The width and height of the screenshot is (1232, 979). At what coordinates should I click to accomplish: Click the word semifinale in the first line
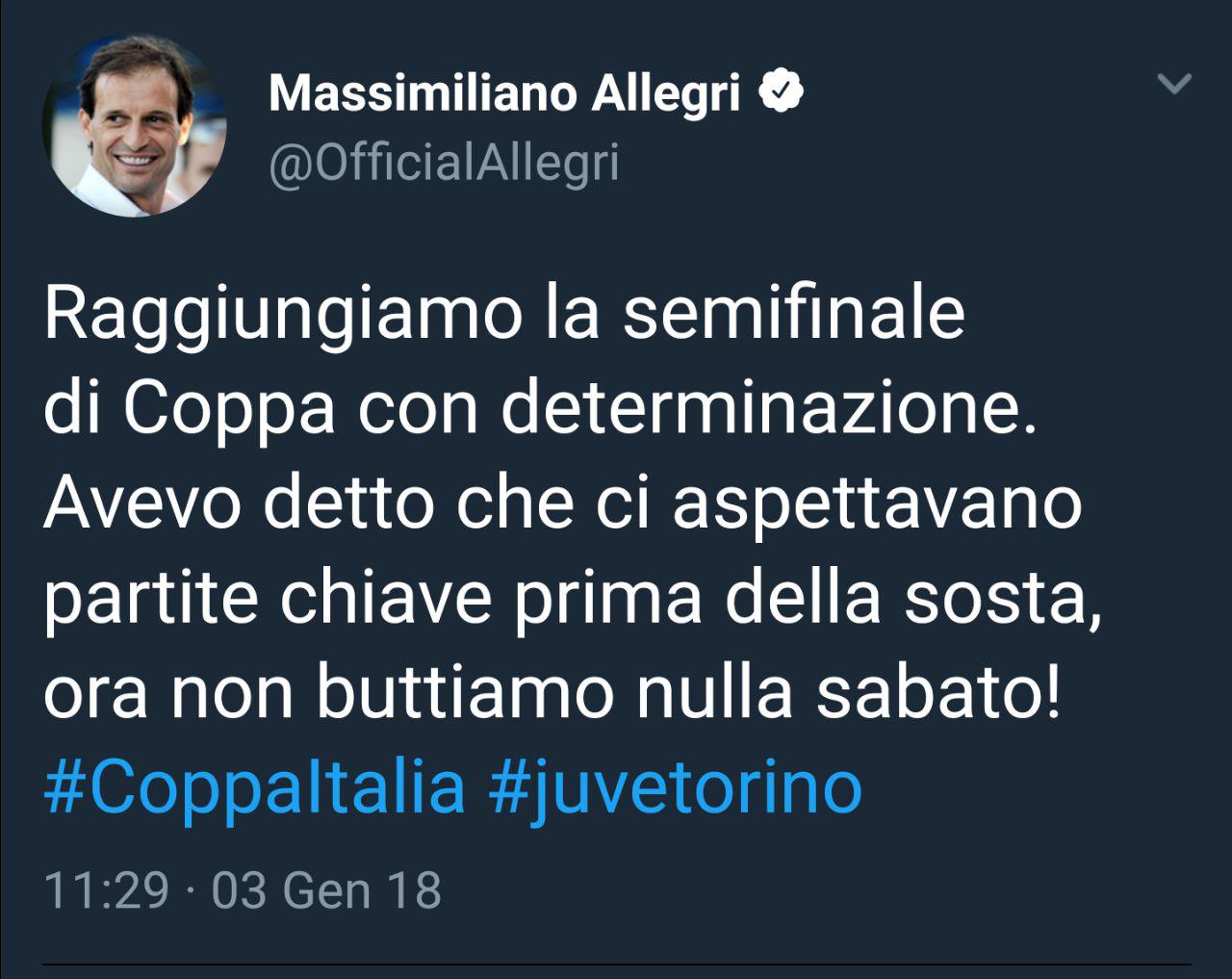coord(793,314)
